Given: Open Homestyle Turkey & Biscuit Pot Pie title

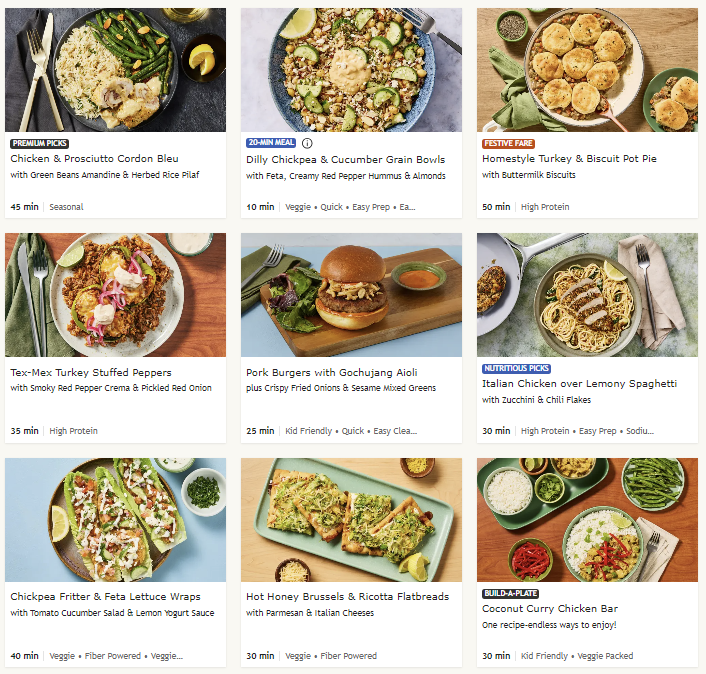Looking at the screenshot, I should coord(569,158).
